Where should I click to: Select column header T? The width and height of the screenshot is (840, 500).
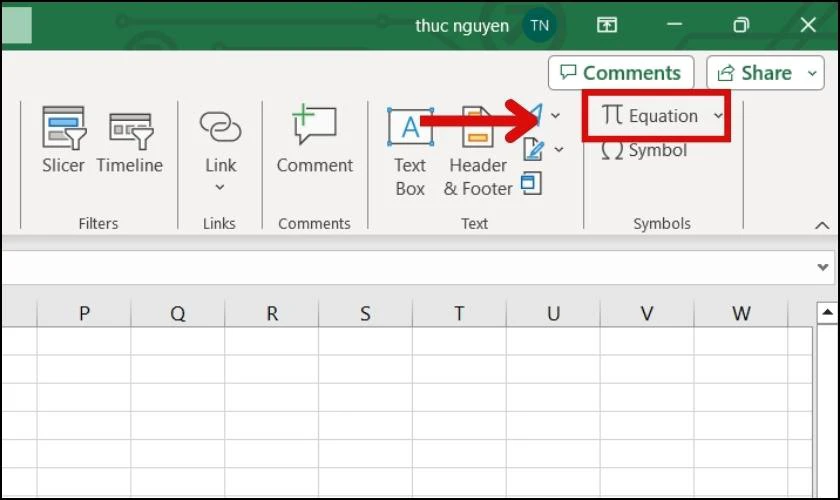coord(459,313)
